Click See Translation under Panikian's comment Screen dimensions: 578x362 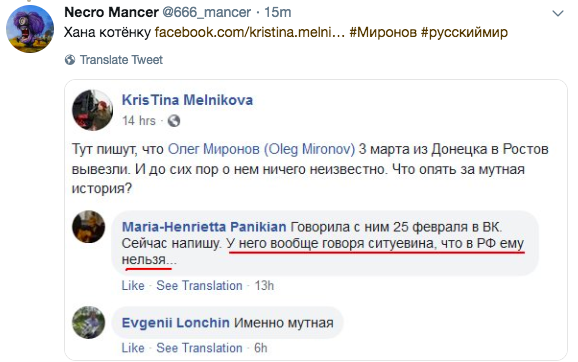click(199, 286)
